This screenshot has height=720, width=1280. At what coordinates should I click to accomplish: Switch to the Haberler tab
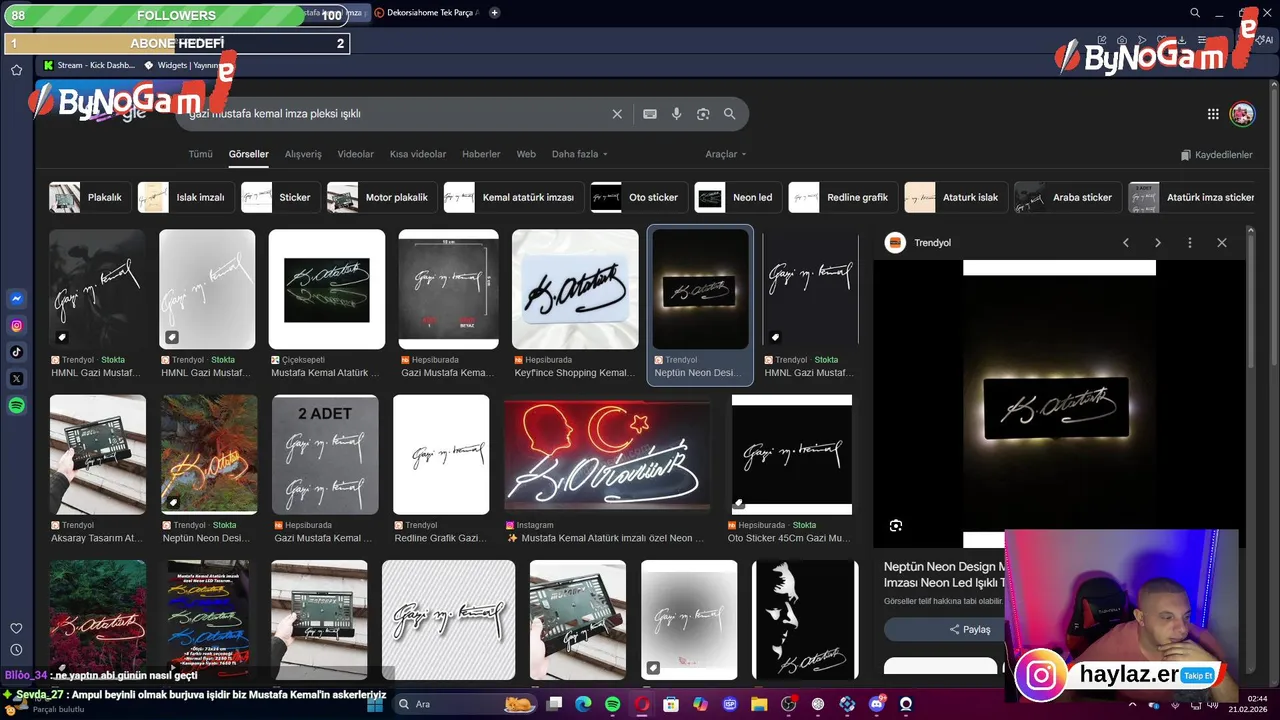pos(481,154)
